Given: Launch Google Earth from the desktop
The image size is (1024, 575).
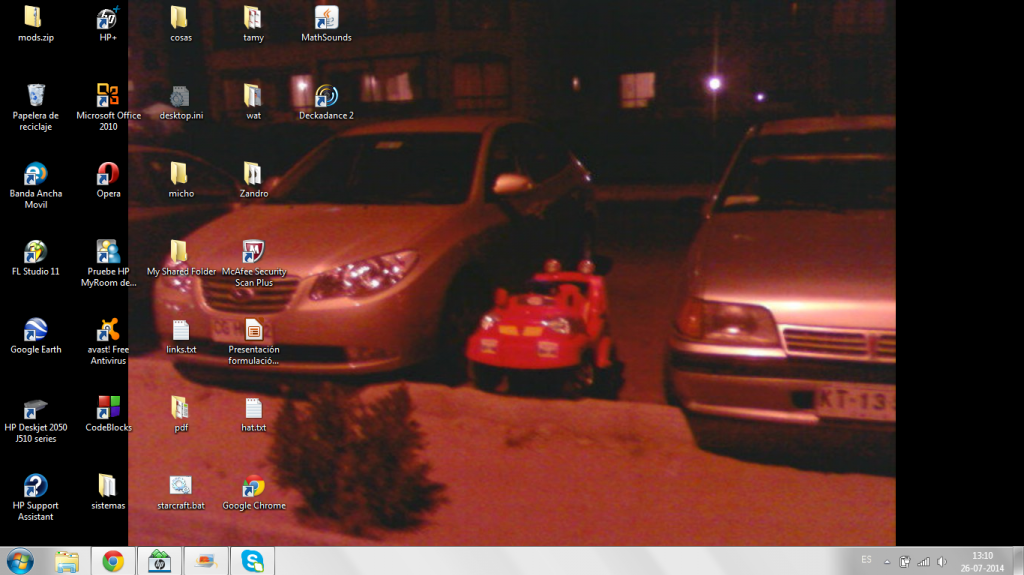Looking at the screenshot, I should tap(35, 330).
